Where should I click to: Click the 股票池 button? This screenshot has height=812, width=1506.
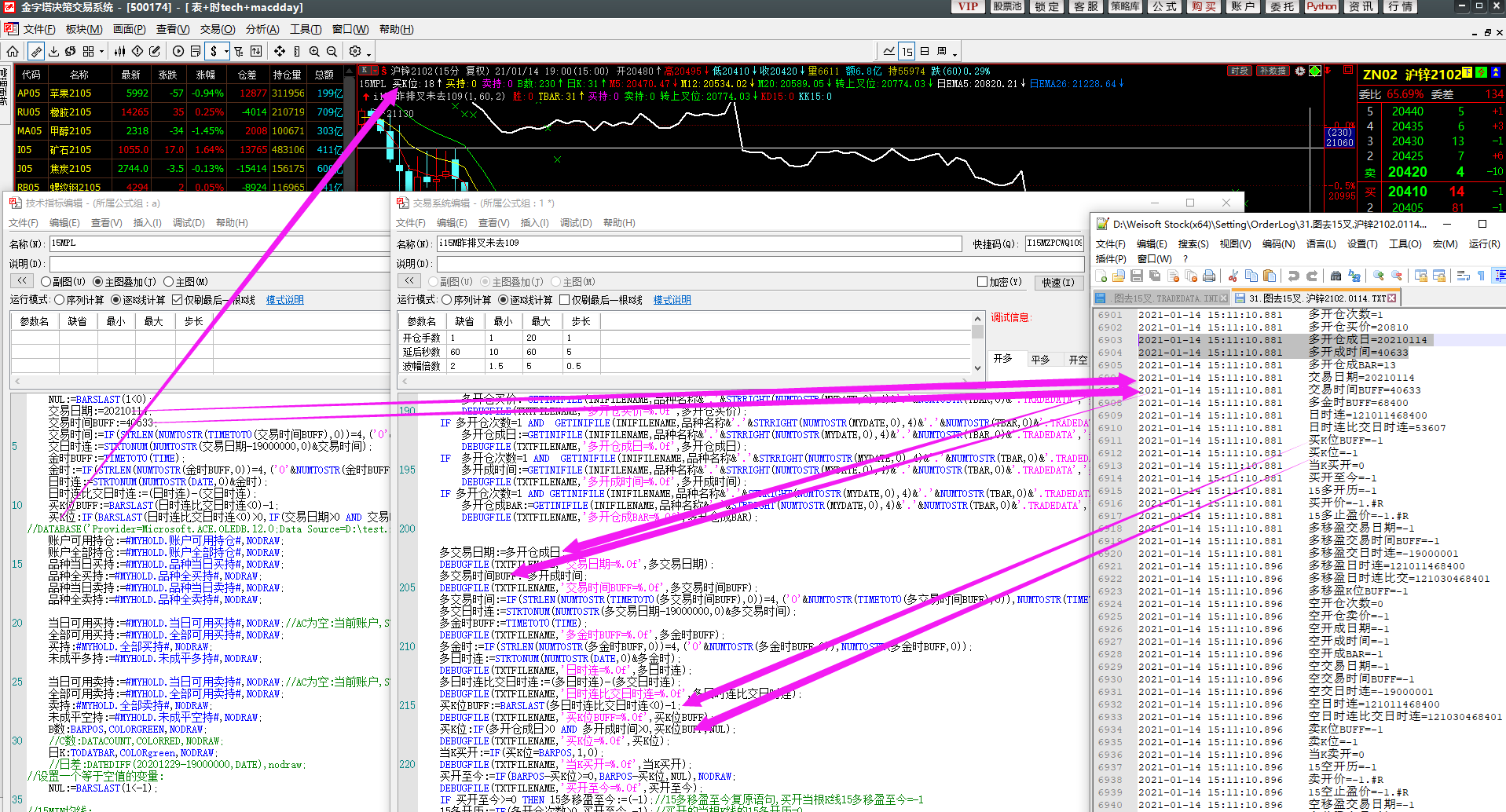[x=1007, y=7]
